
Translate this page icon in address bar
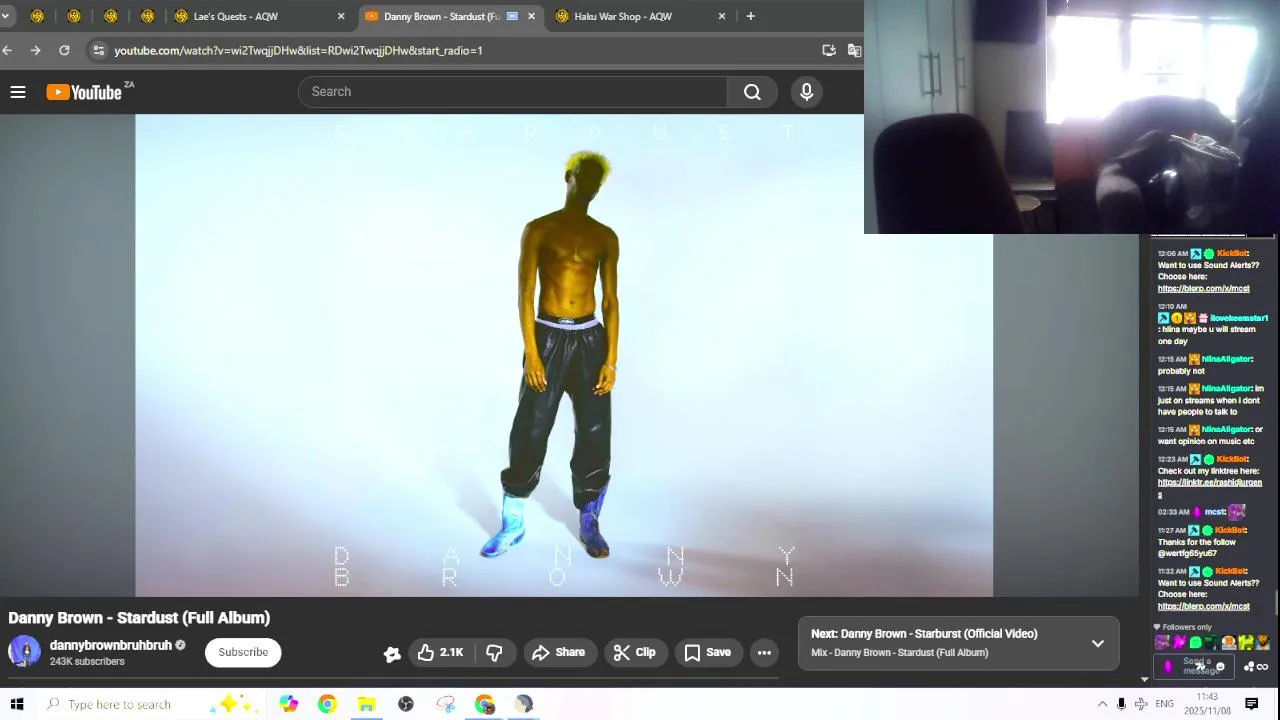[x=854, y=50]
